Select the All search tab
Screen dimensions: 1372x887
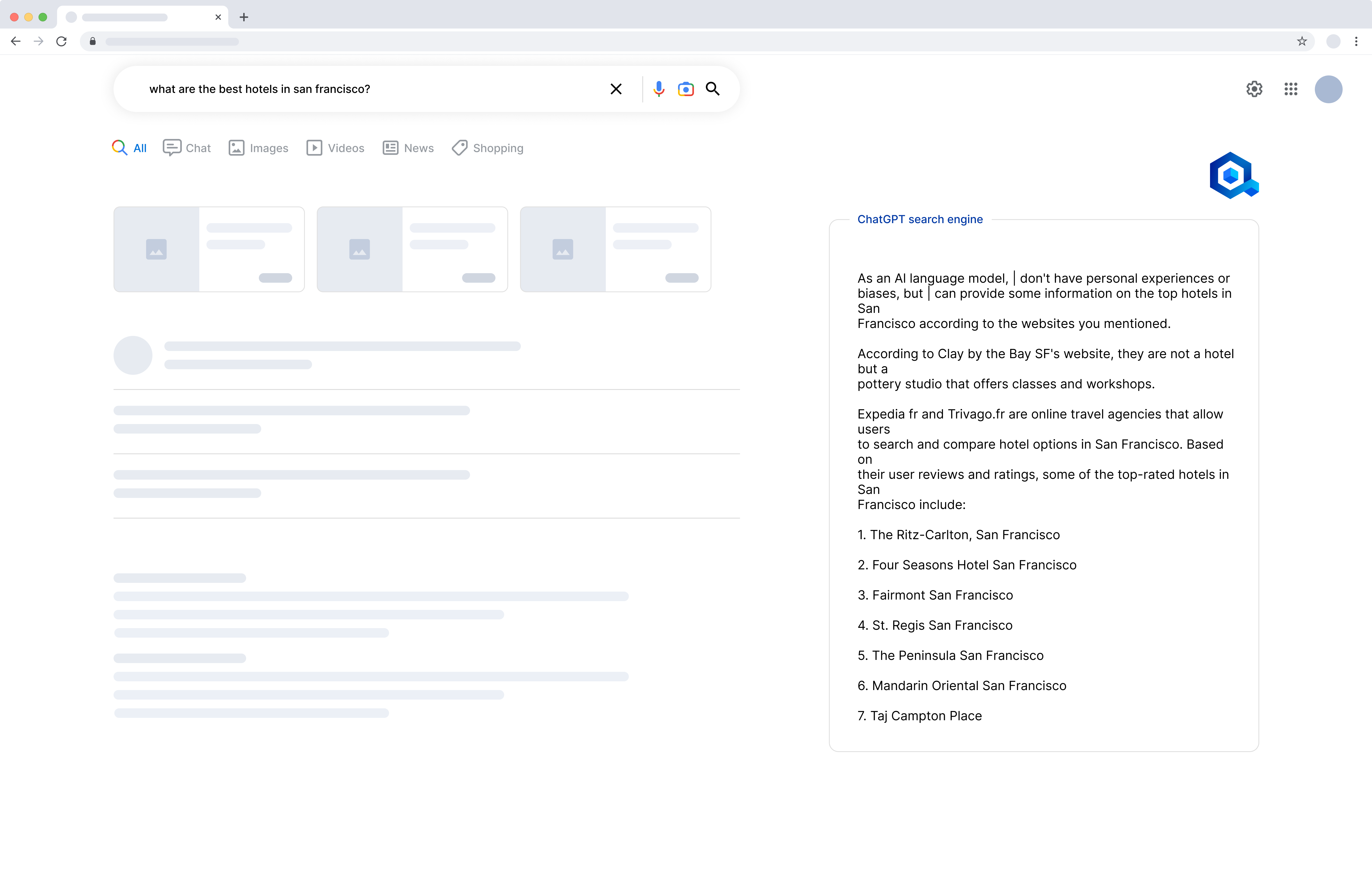tap(129, 148)
